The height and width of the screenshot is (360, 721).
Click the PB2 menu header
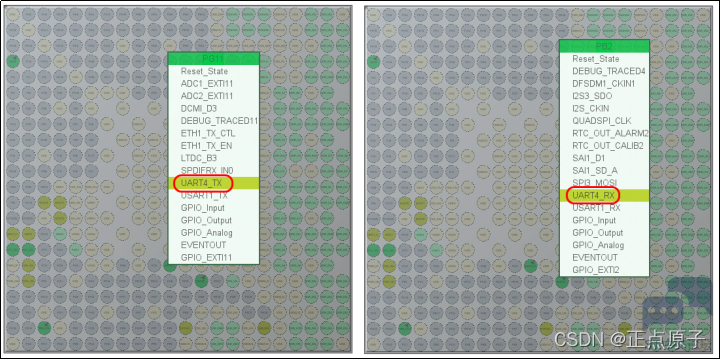click(x=604, y=46)
